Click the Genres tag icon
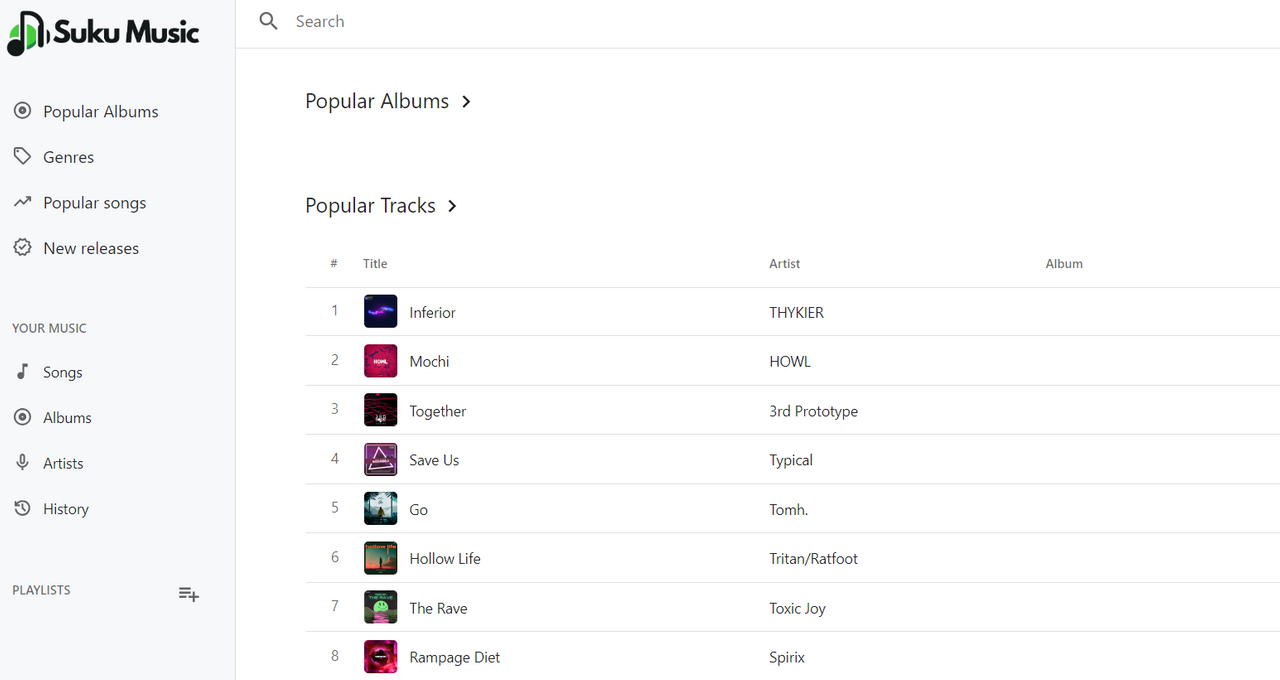The height and width of the screenshot is (680, 1280). point(22,157)
